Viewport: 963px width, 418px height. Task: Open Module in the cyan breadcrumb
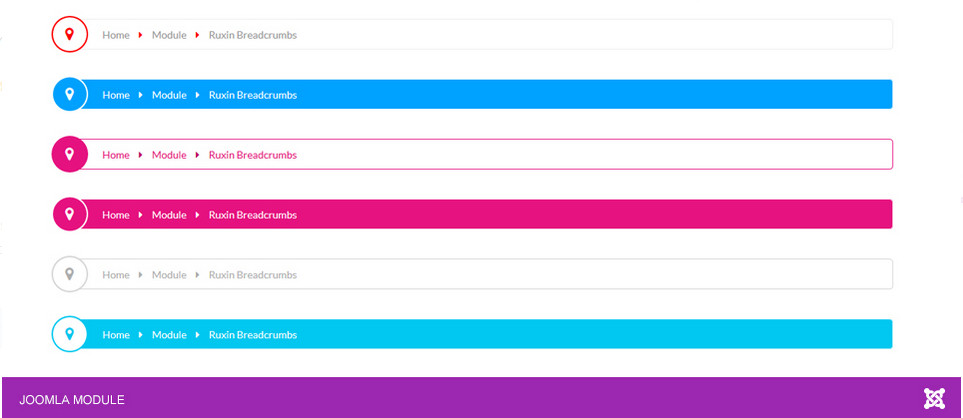(169, 335)
